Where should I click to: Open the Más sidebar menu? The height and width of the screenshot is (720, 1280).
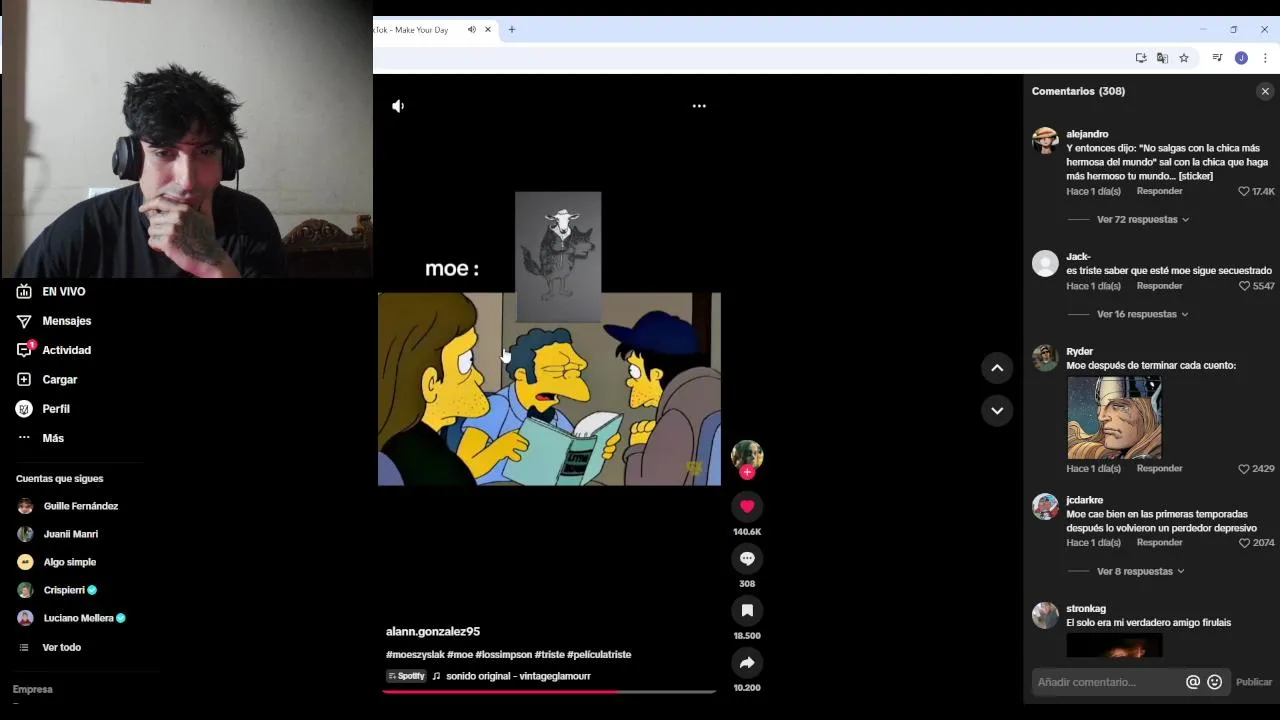coord(40,438)
